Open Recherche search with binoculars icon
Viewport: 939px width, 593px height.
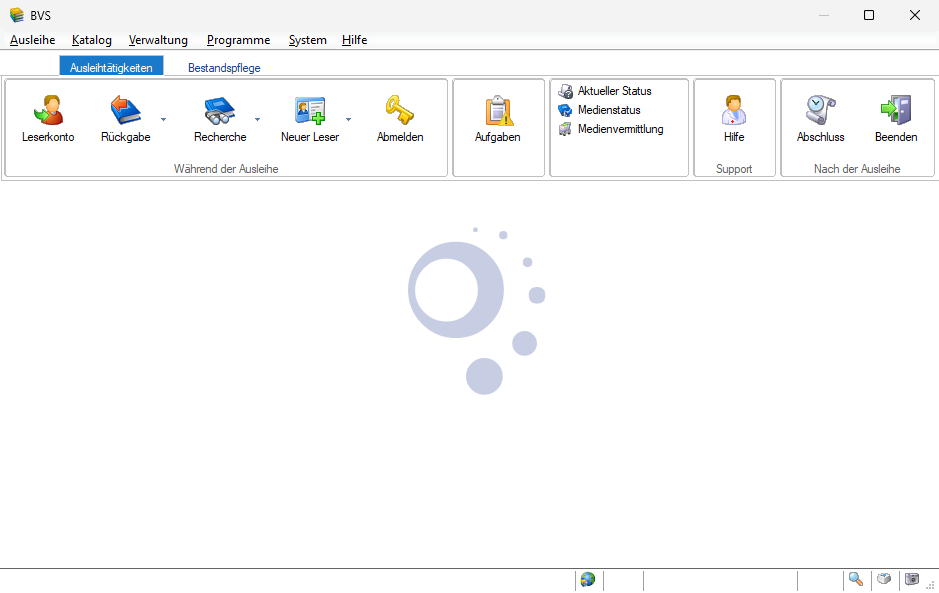pos(219,110)
